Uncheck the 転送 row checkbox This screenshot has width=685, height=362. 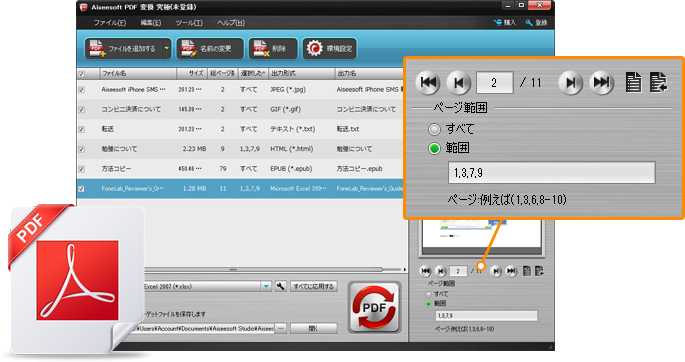point(82,129)
